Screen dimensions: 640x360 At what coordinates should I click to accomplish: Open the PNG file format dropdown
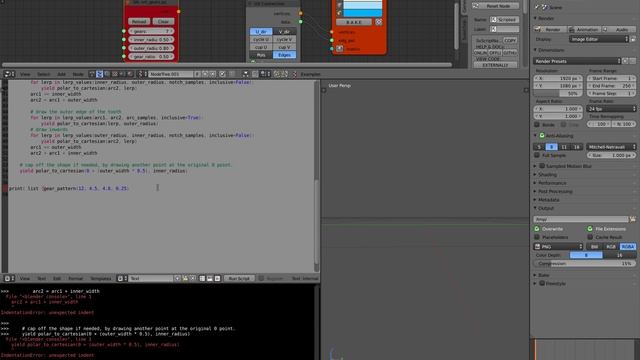pyautogui.click(x=558, y=247)
